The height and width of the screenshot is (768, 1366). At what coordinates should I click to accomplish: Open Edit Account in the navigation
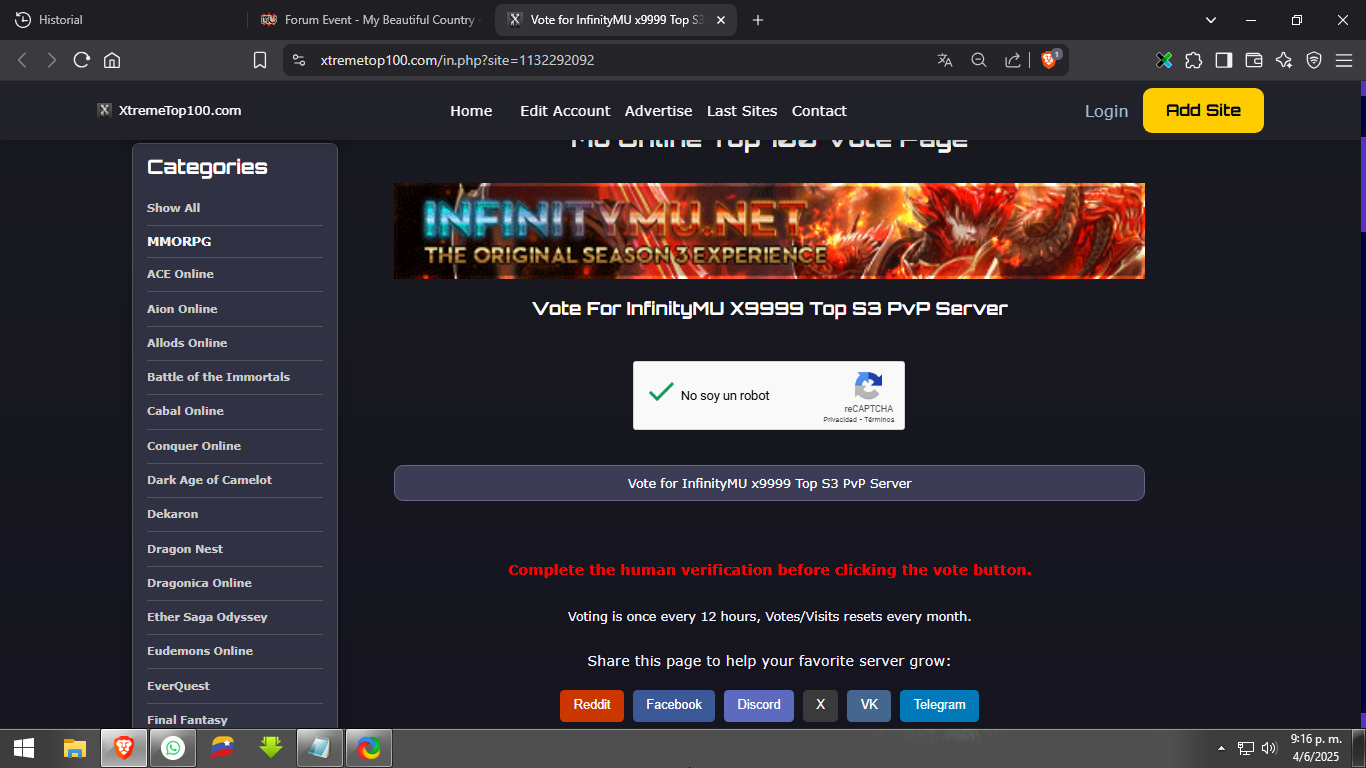pos(565,111)
